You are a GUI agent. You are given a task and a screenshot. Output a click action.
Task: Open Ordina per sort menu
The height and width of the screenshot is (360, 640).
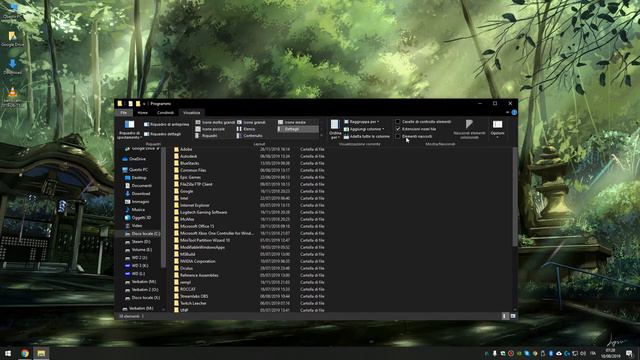(x=335, y=129)
